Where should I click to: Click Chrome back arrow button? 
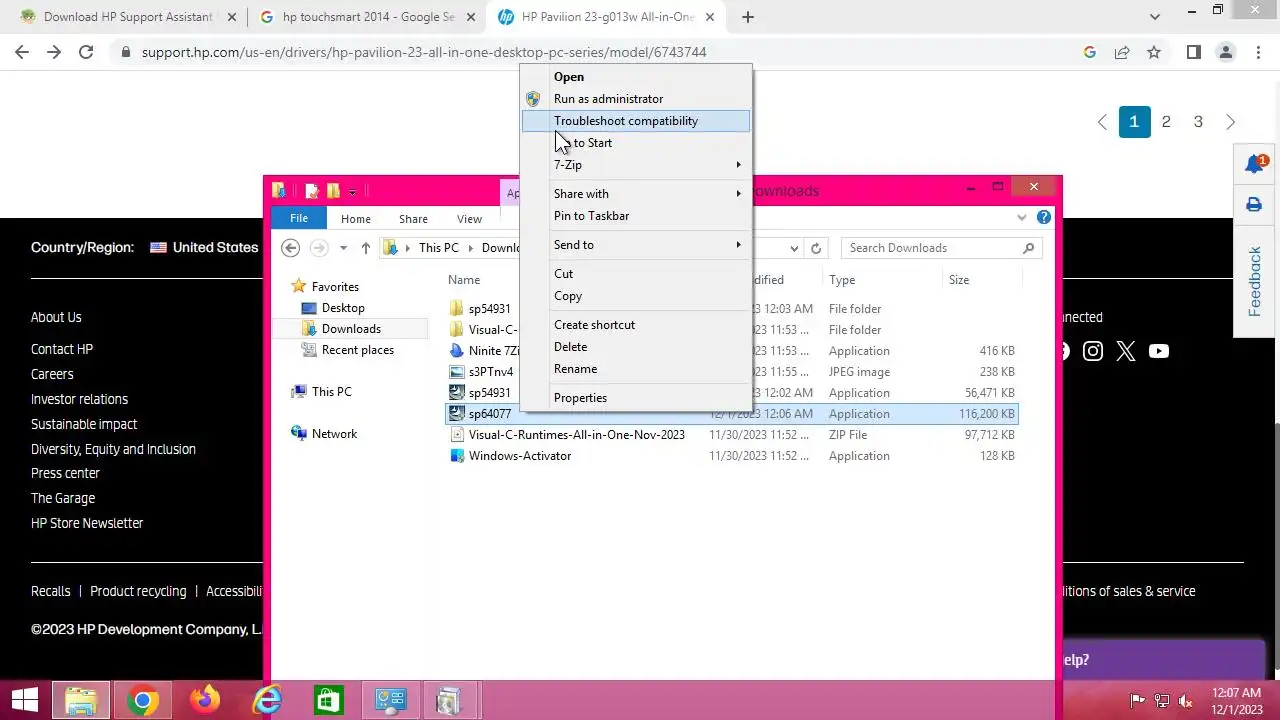pos(22,52)
